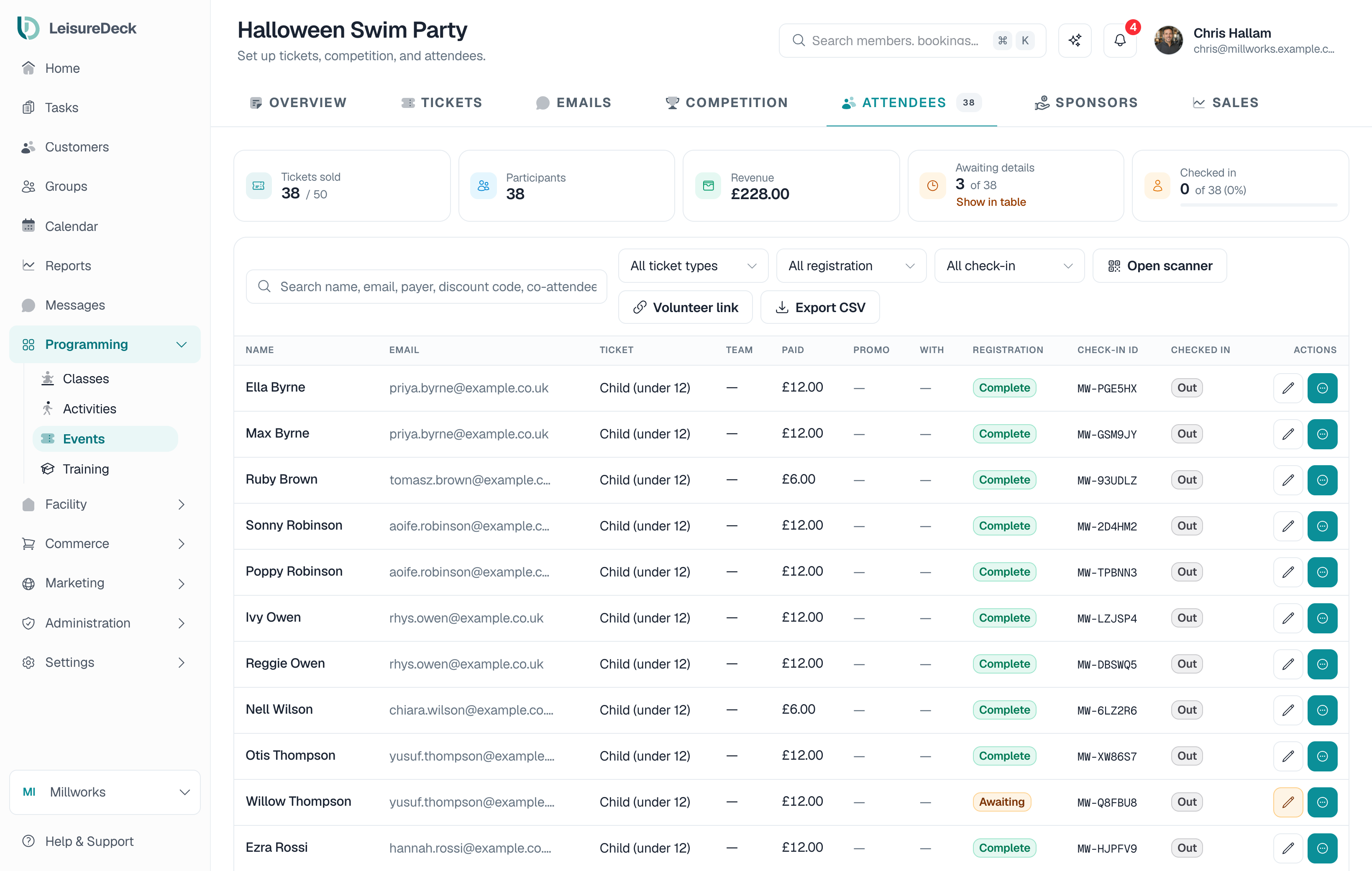Expand the Facility sidebar section
This screenshot has height=871, width=1372.
105,505
